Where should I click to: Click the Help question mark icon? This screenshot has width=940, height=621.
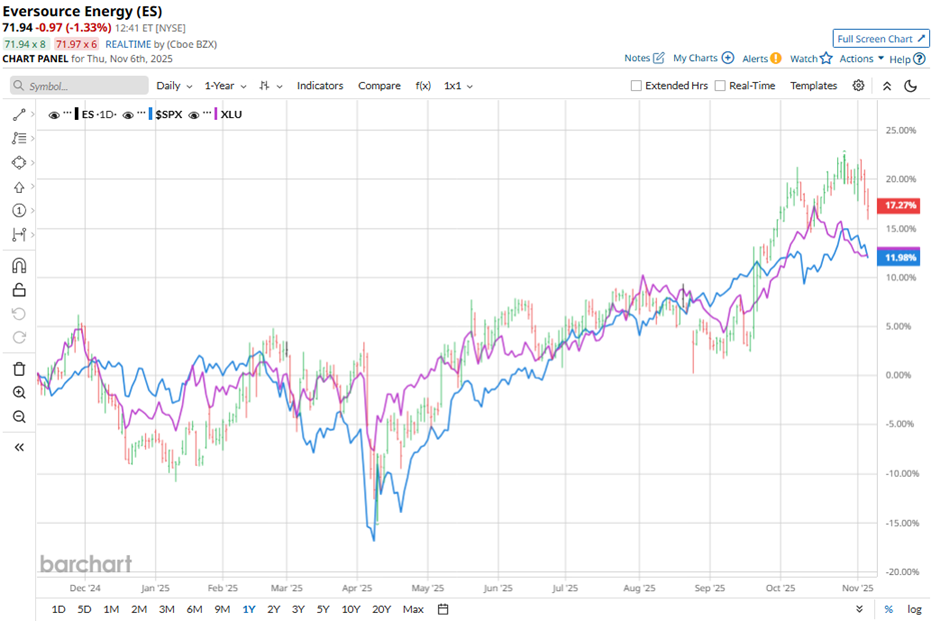tap(919, 59)
